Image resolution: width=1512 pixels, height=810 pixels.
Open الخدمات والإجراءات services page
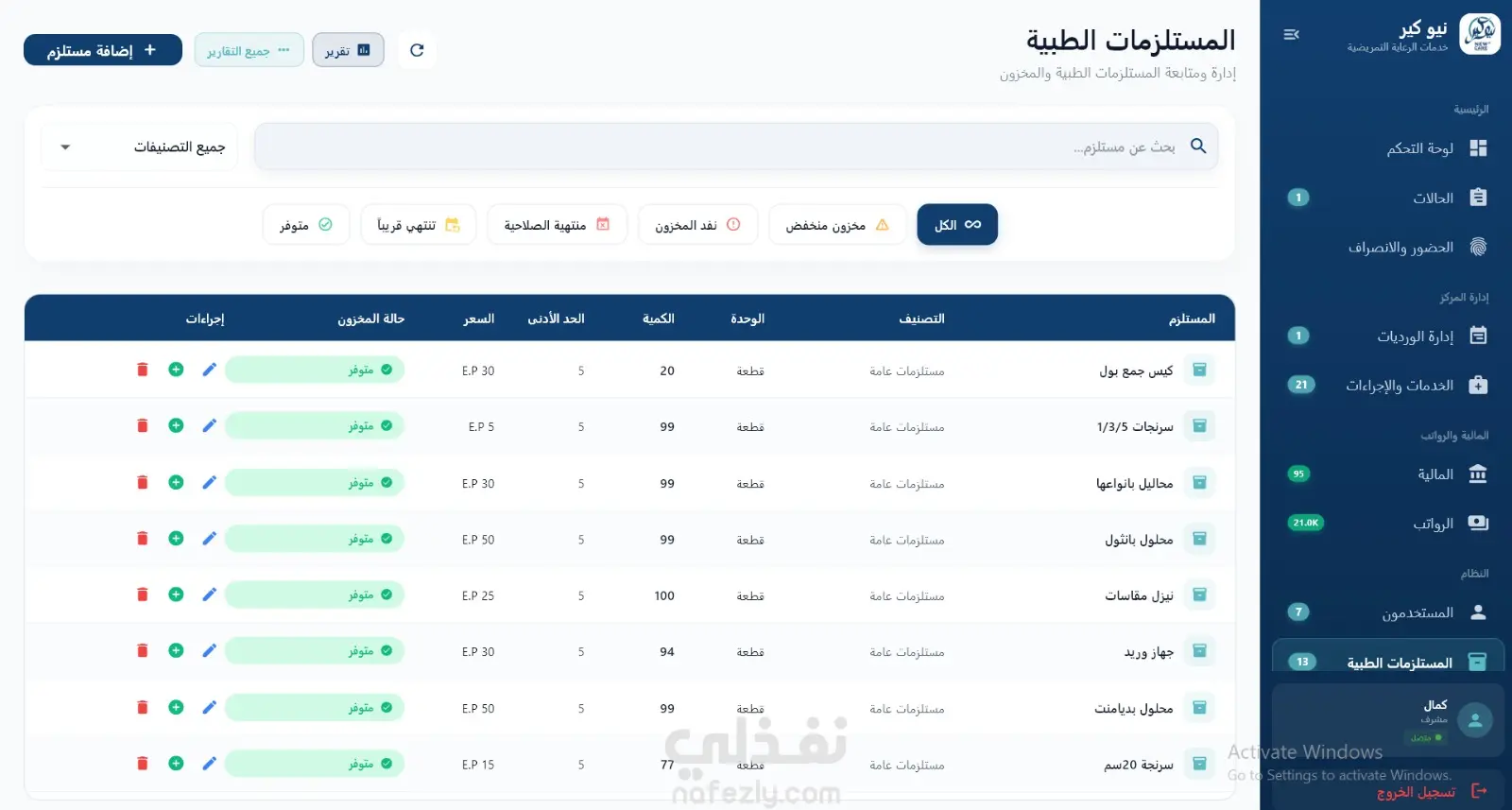1387,385
